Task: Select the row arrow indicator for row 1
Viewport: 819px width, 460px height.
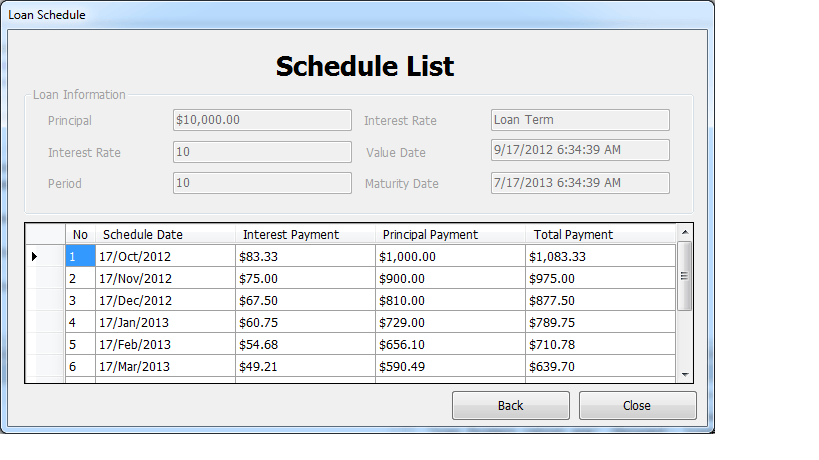Action: 34,256
